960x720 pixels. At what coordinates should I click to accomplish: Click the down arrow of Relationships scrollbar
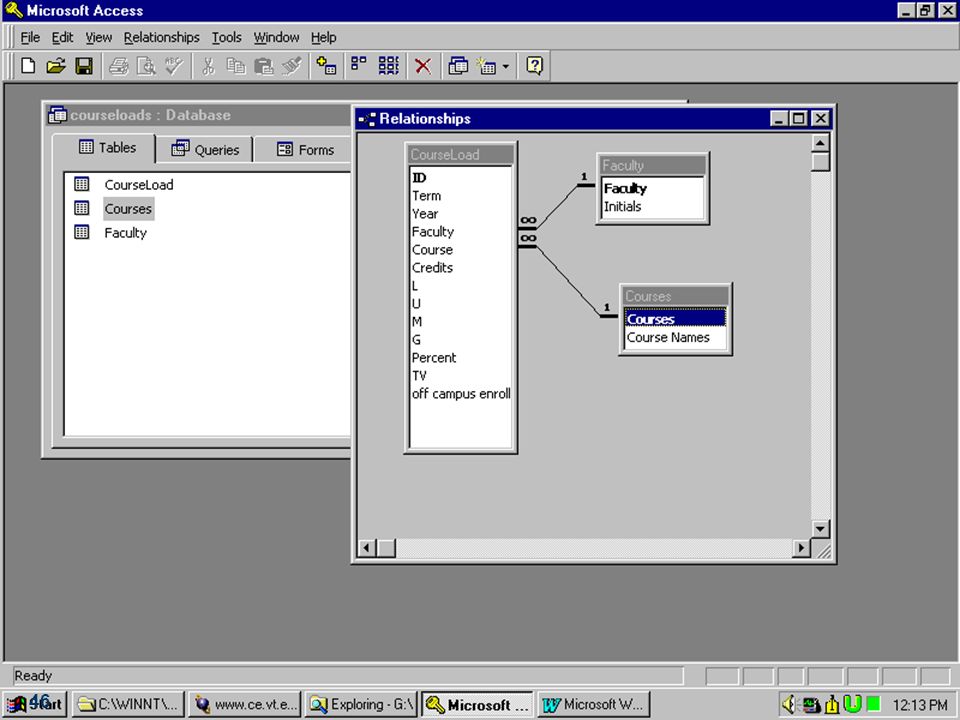pos(820,528)
